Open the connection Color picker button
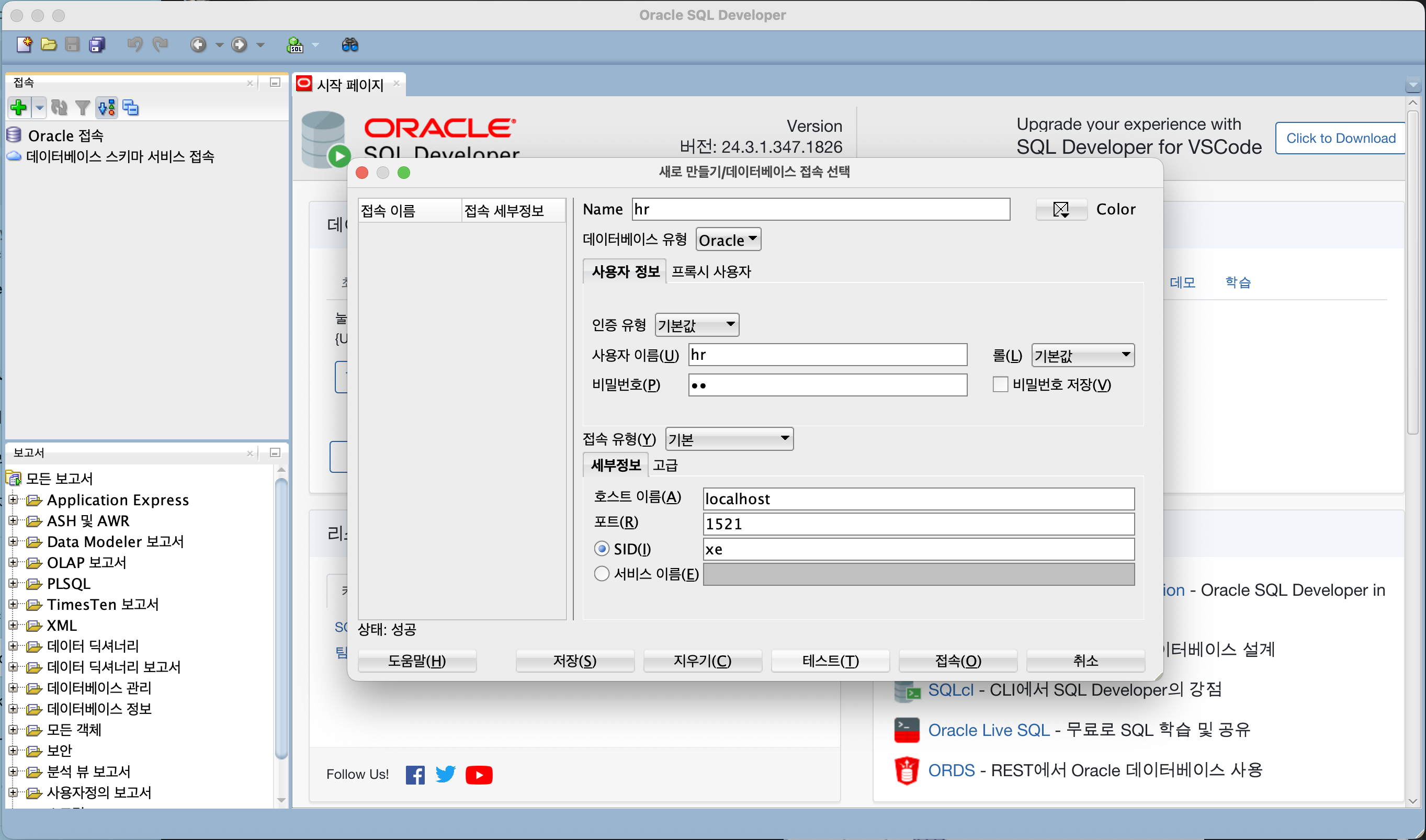 click(x=1060, y=209)
